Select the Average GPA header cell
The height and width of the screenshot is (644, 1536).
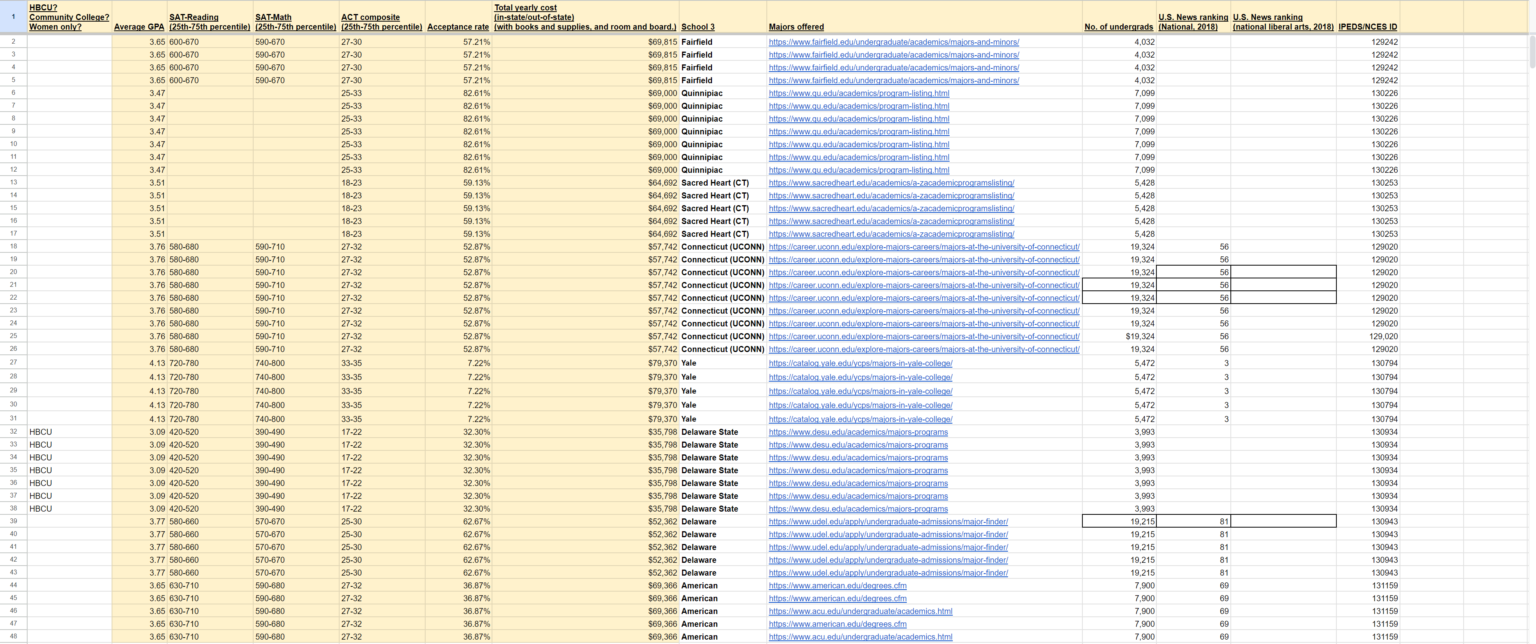tap(138, 27)
